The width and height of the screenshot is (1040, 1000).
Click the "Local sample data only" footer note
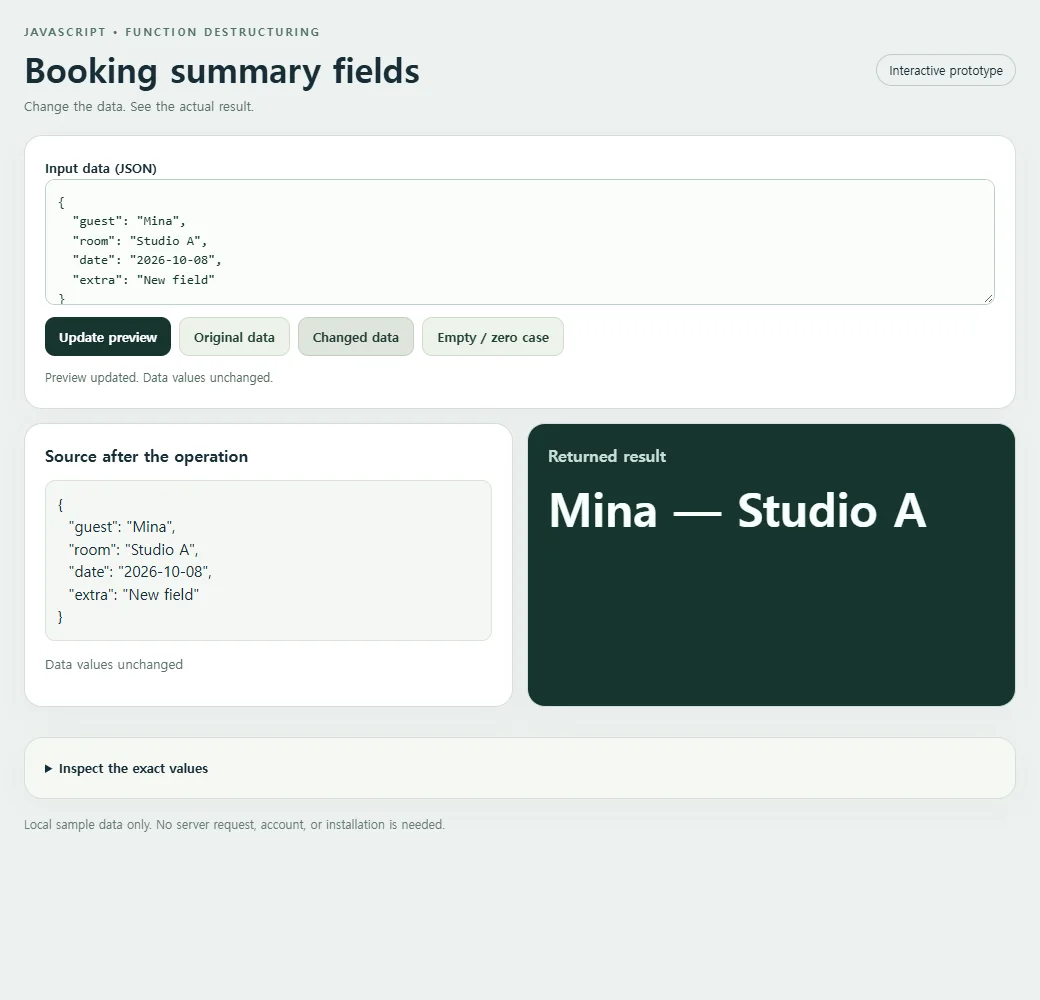tap(234, 824)
